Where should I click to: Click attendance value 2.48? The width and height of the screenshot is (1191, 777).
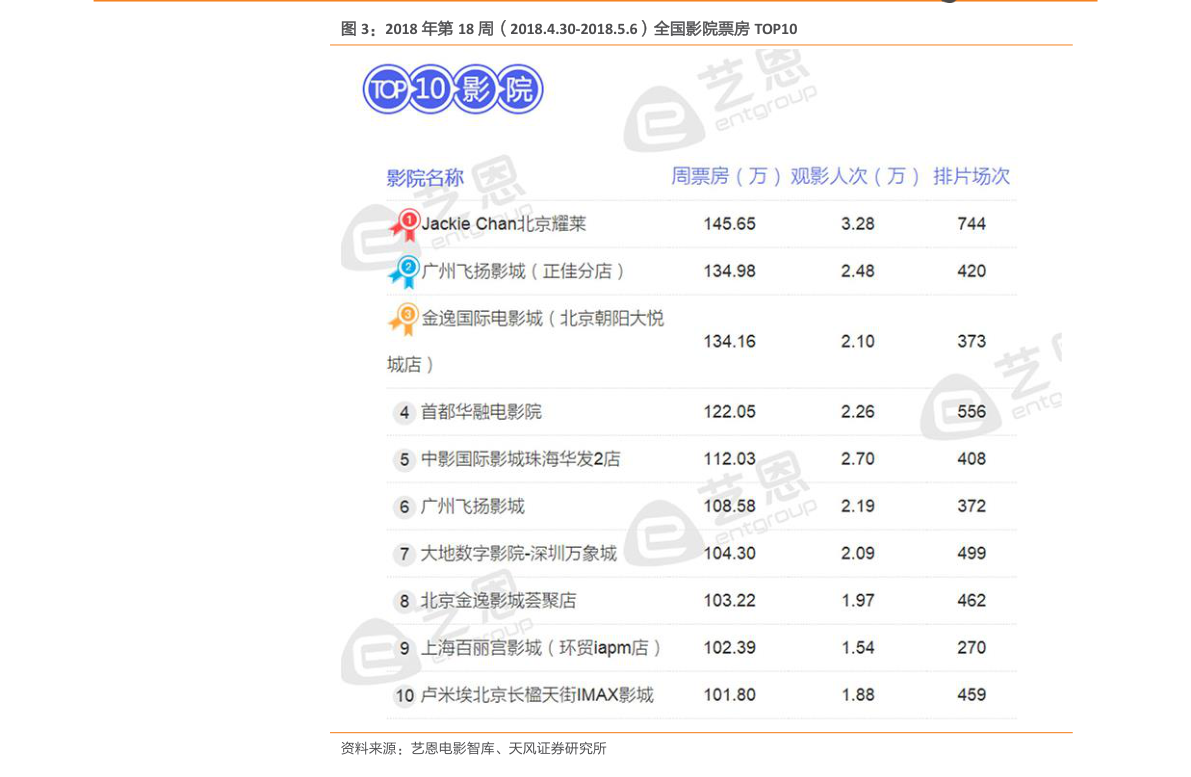click(x=858, y=271)
